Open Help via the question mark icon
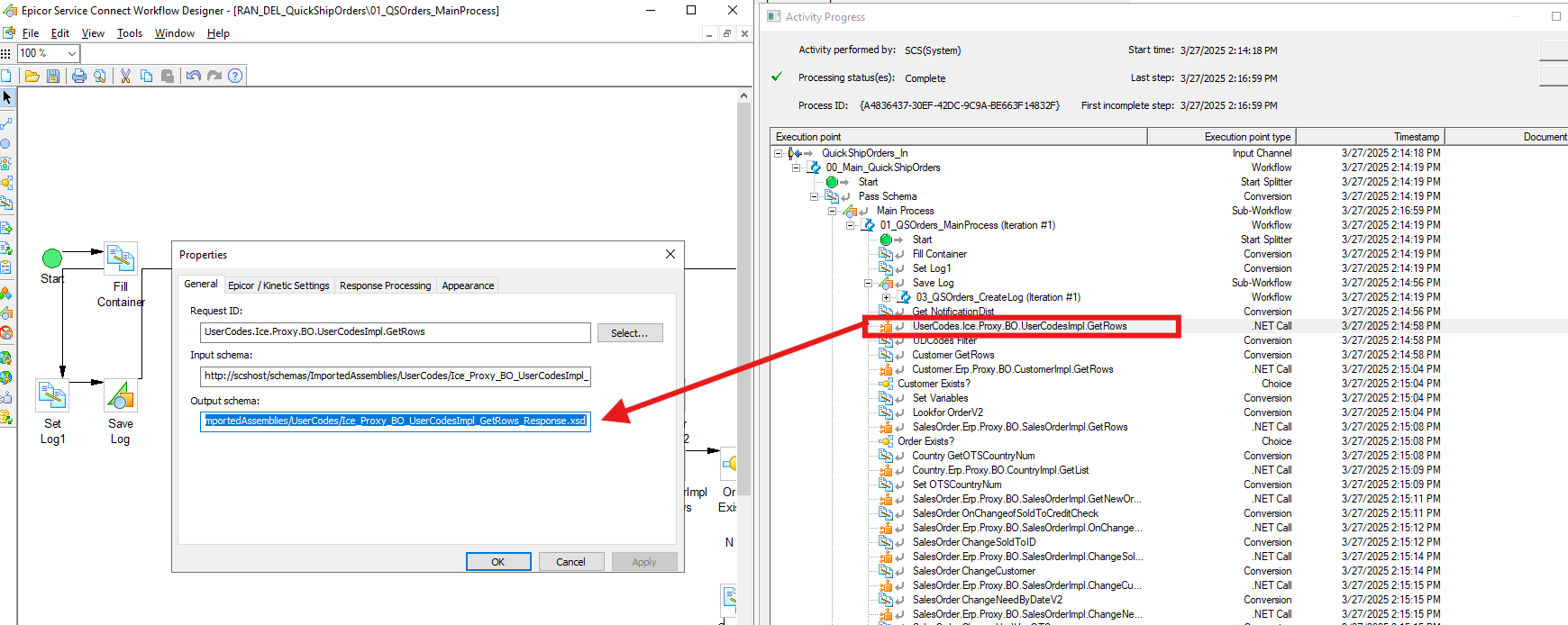Image resolution: width=1568 pixels, height=625 pixels. [235, 76]
